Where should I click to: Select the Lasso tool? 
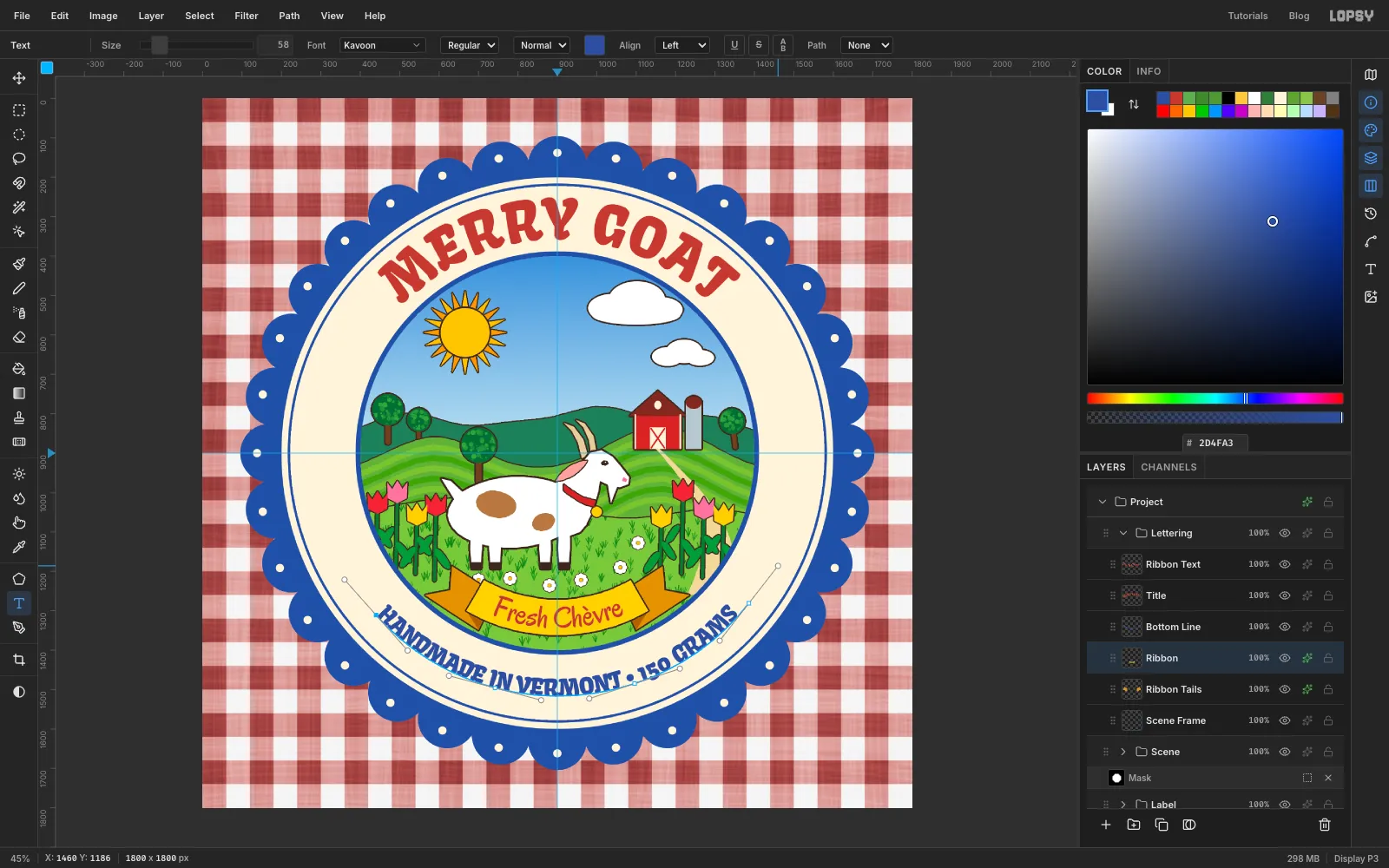point(19,159)
